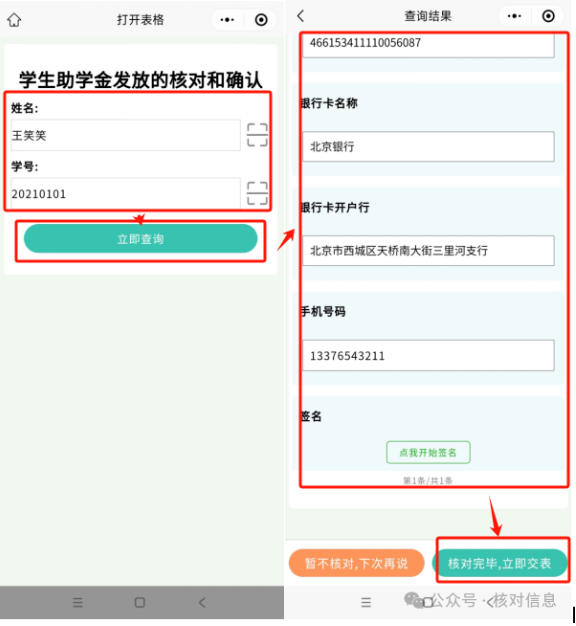Select the 手机号码 field 13376543211
The height and width of the screenshot is (626, 576).
click(x=428, y=355)
